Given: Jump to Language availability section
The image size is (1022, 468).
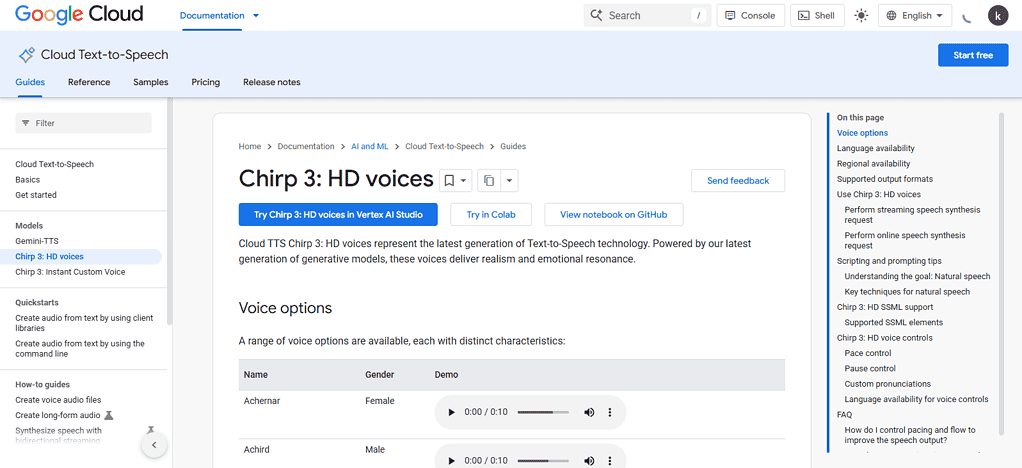Looking at the screenshot, I should tap(875, 149).
